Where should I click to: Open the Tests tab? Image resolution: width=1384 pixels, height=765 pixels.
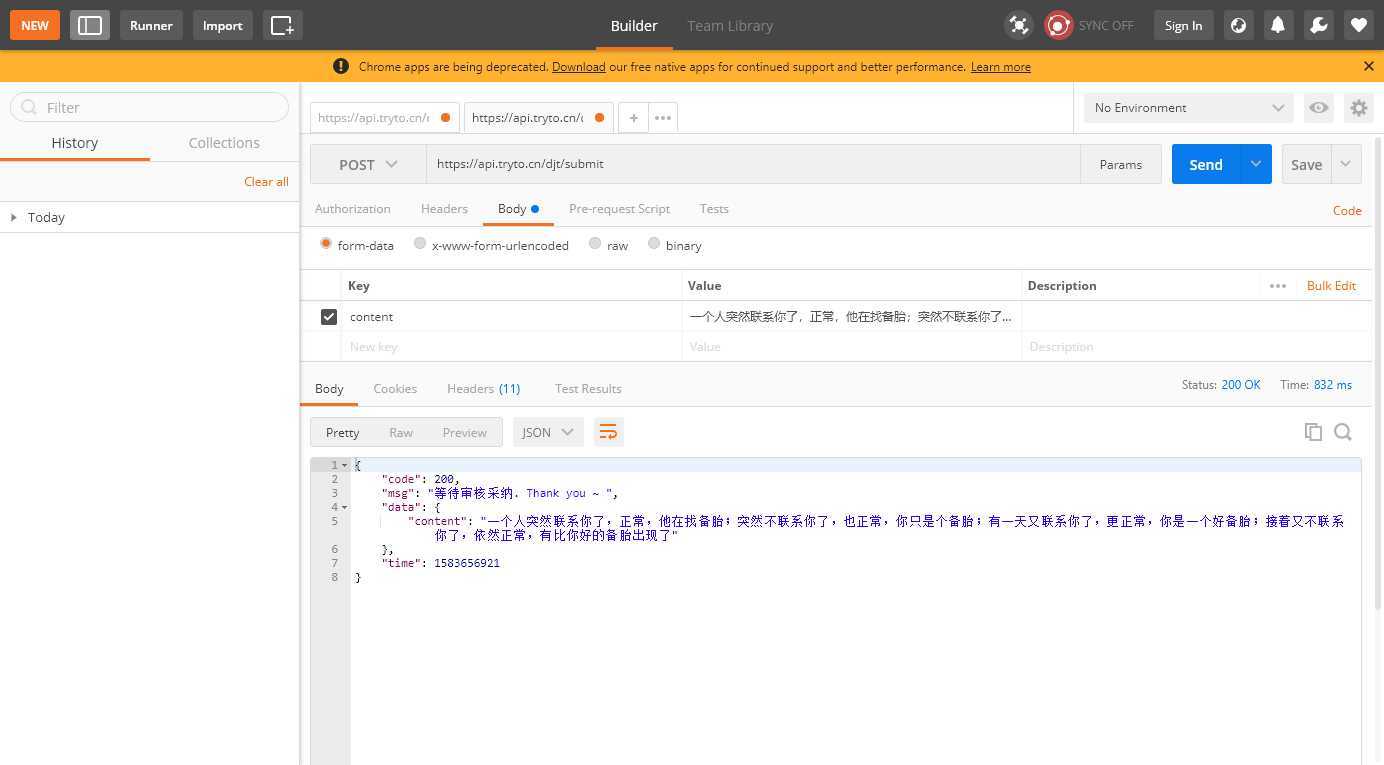pyautogui.click(x=714, y=208)
